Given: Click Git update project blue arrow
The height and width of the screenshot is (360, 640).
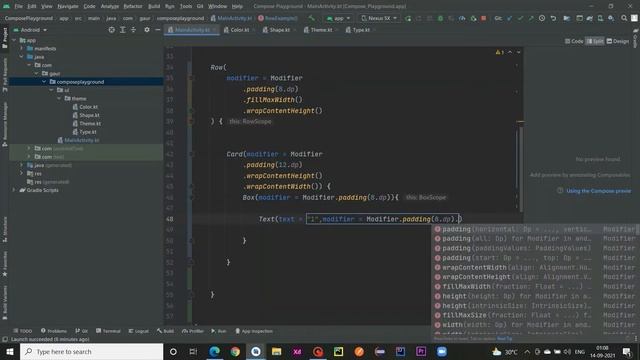Looking at the screenshot, I should click(x=509, y=18).
